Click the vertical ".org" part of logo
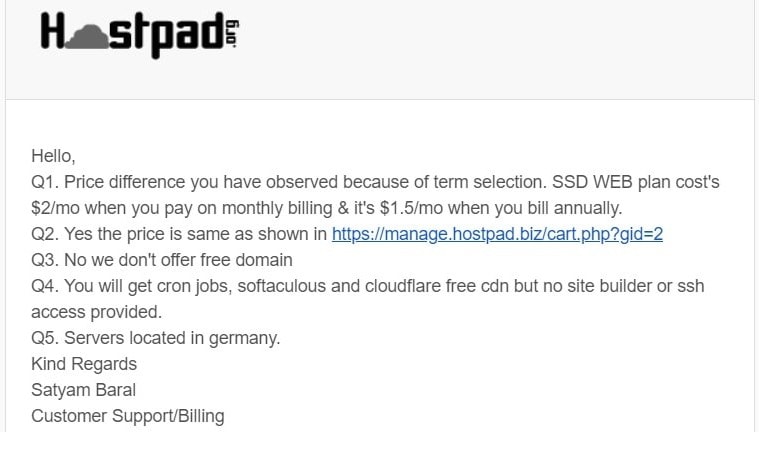Image resolution: width=759 pixels, height=457 pixels. [x=232, y=34]
